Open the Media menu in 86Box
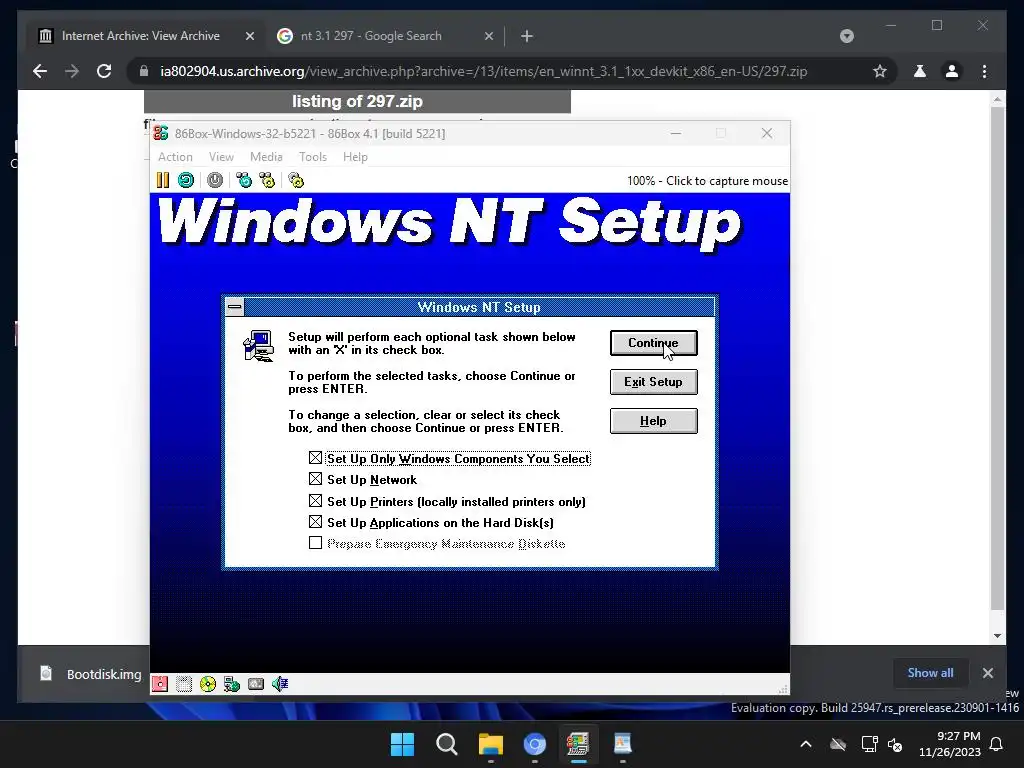The width and height of the screenshot is (1024, 768). tap(266, 157)
